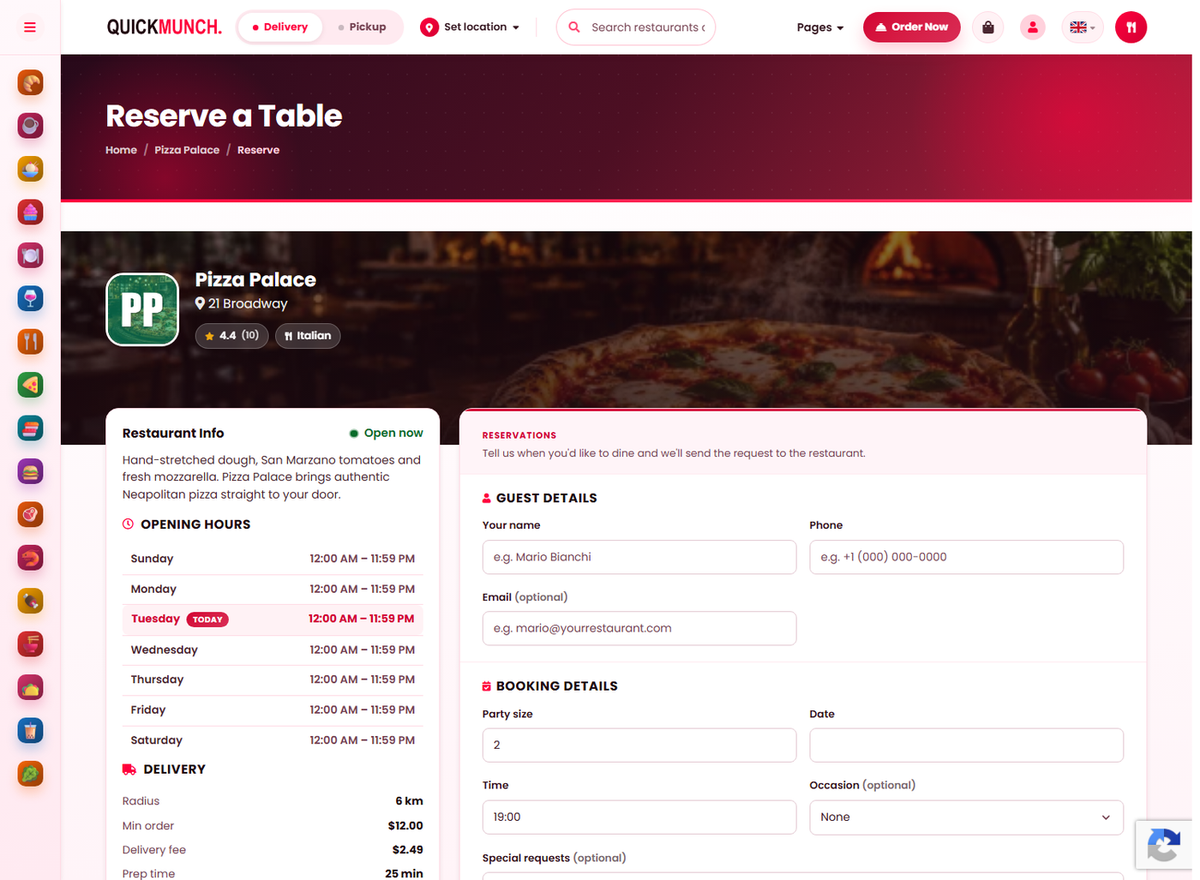Follow the Pizza Palace breadcrumb link

(187, 150)
